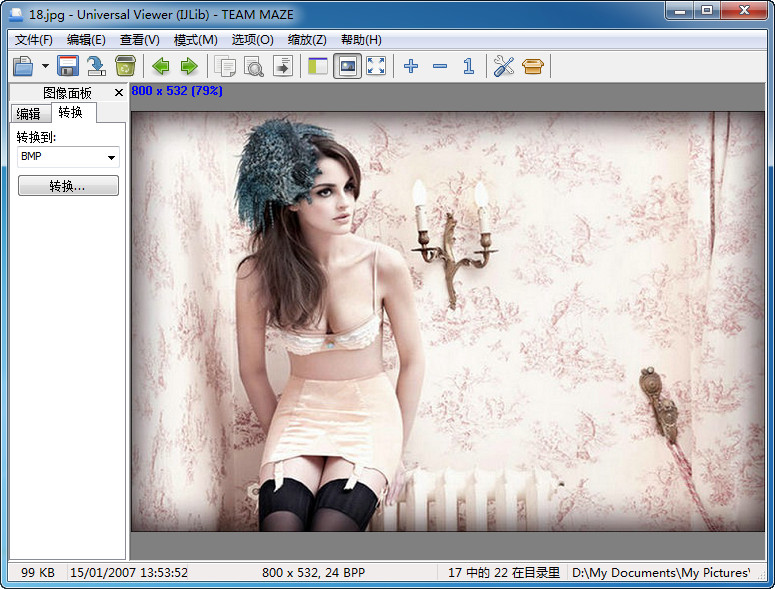Click the 800 x 532 (79%) zoom label
The height and width of the screenshot is (589, 775).
pyautogui.click(x=177, y=91)
